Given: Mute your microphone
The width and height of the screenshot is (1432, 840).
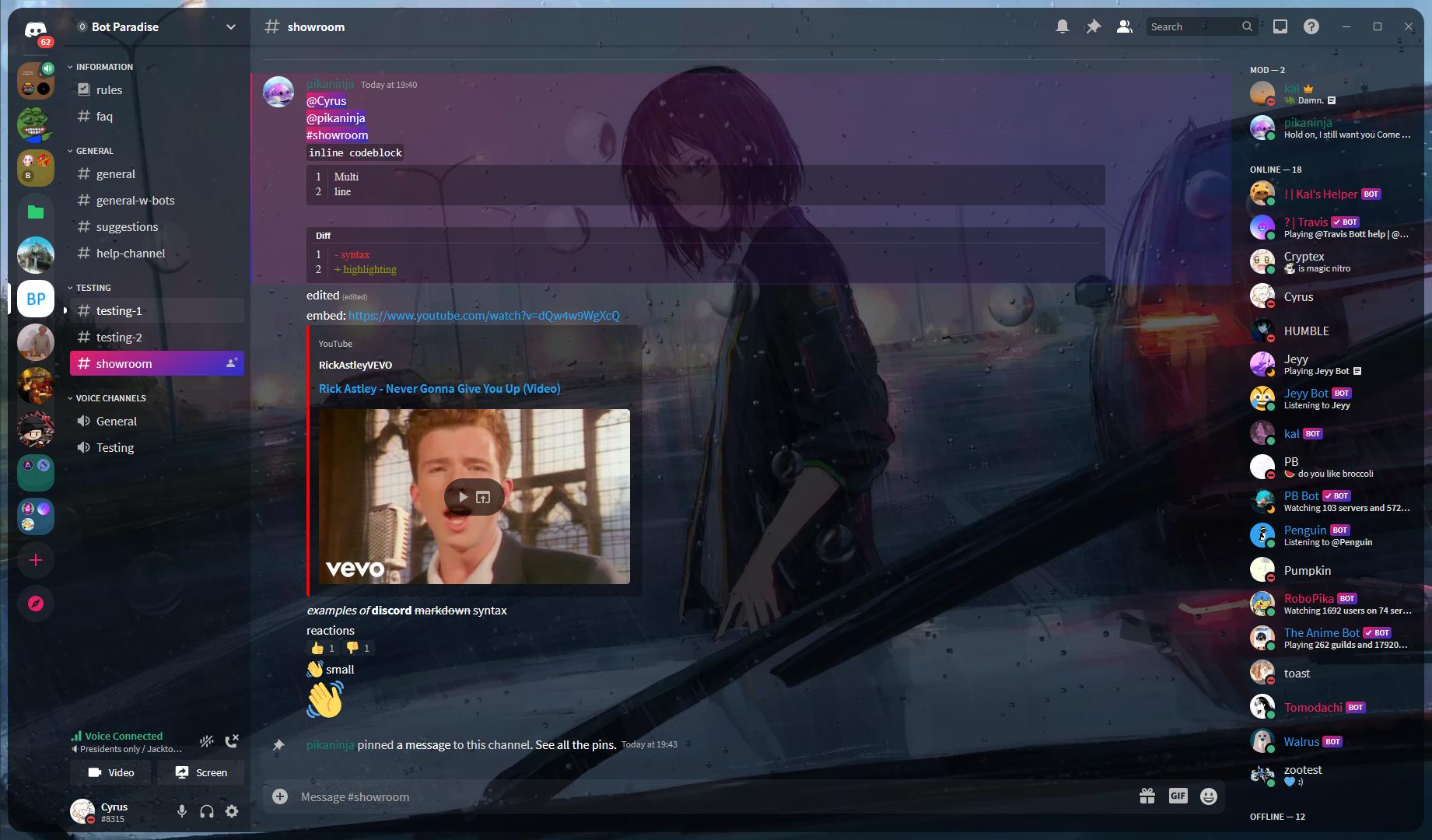Looking at the screenshot, I should click(181, 810).
